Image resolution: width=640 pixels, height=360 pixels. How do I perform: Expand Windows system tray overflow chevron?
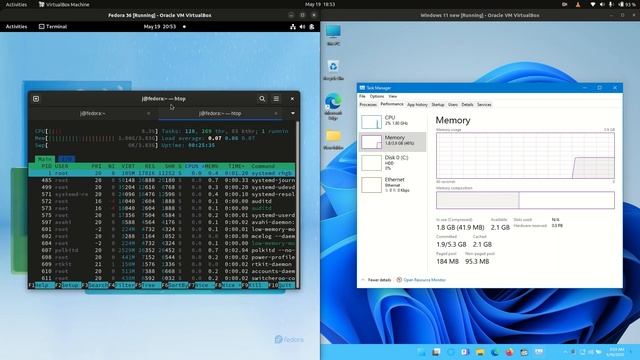coord(565,352)
